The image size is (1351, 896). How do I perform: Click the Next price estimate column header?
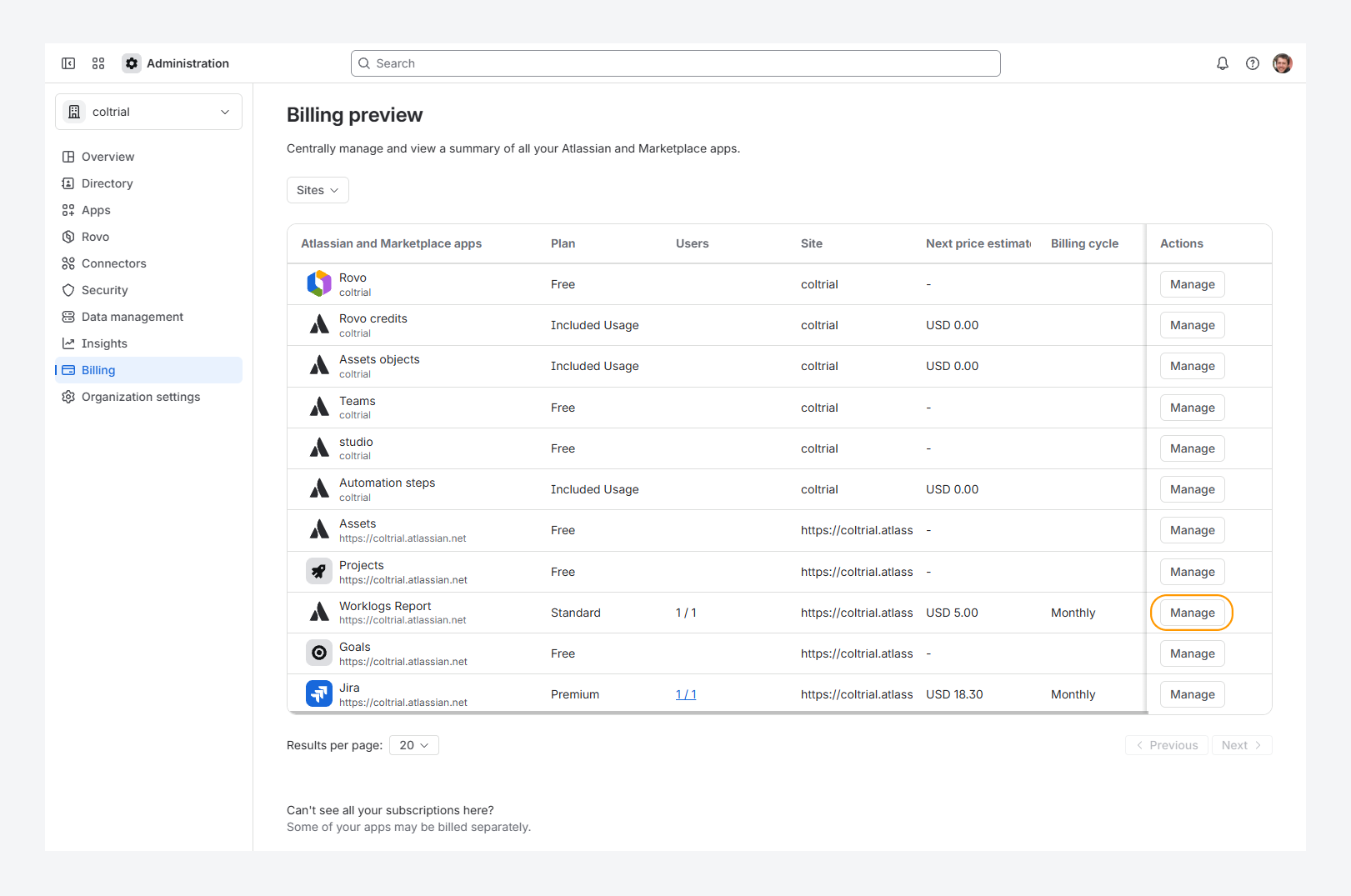click(978, 243)
